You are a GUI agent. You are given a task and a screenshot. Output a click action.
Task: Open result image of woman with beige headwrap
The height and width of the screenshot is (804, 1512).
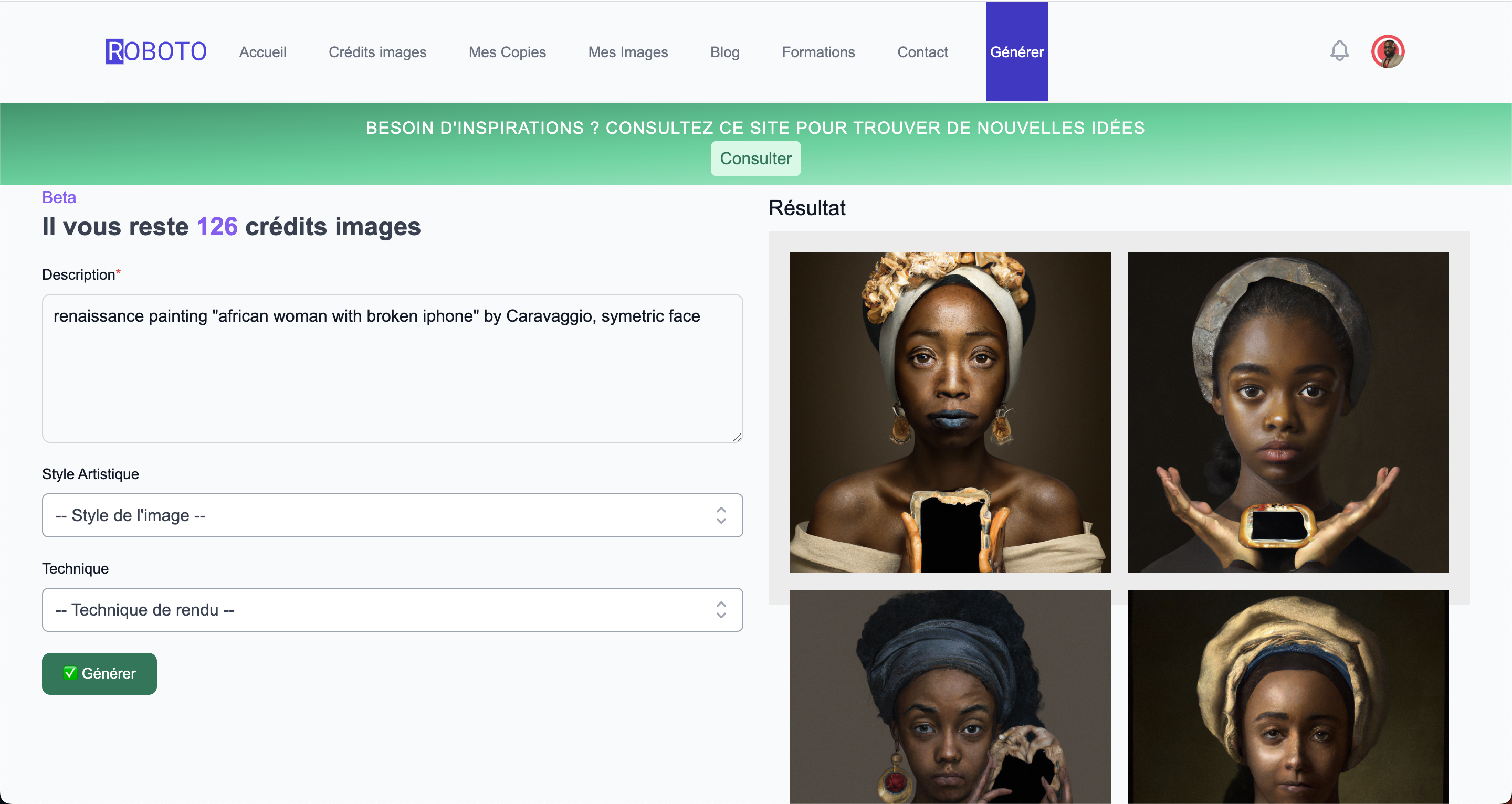[x=1288, y=696]
